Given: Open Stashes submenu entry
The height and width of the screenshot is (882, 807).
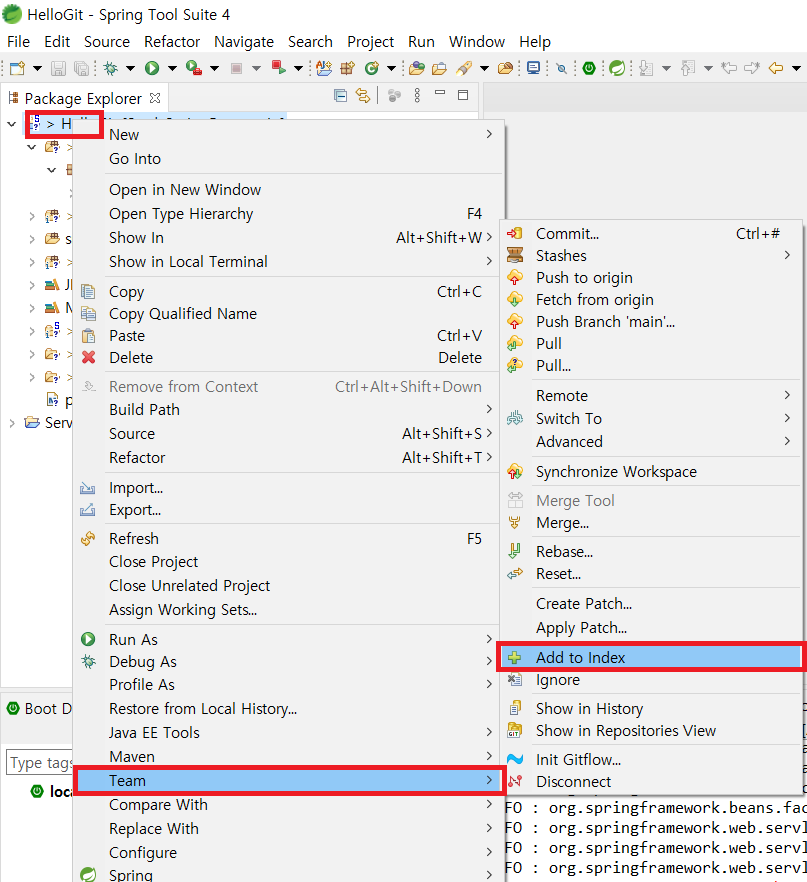Looking at the screenshot, I should coord(651,256).
